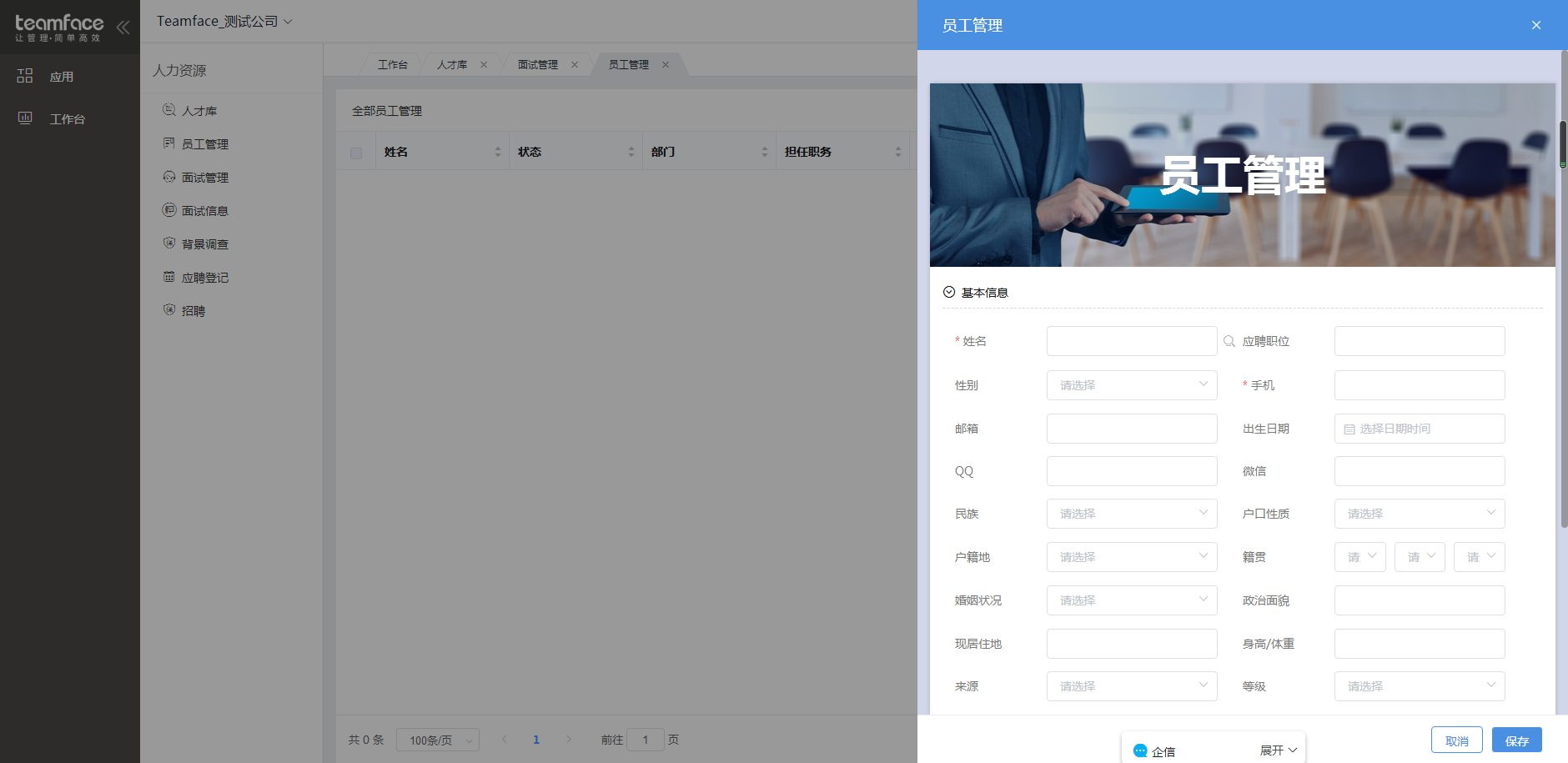Click the QQ input field
Viewport: 1568px width, 763px height.
(x=1132, y=471)
